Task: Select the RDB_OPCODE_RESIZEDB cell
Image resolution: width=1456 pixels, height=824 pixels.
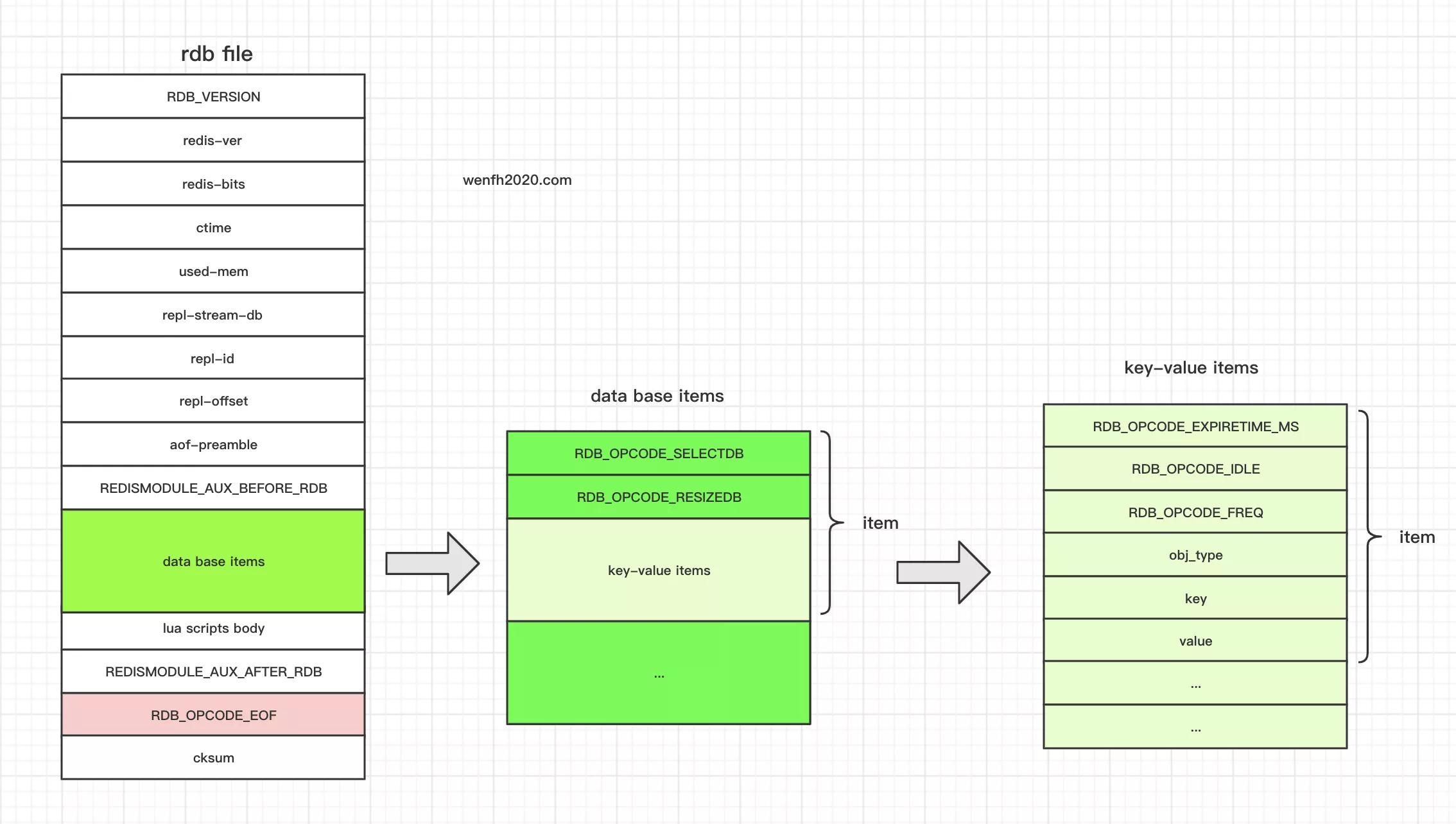Action: [659, 497]
